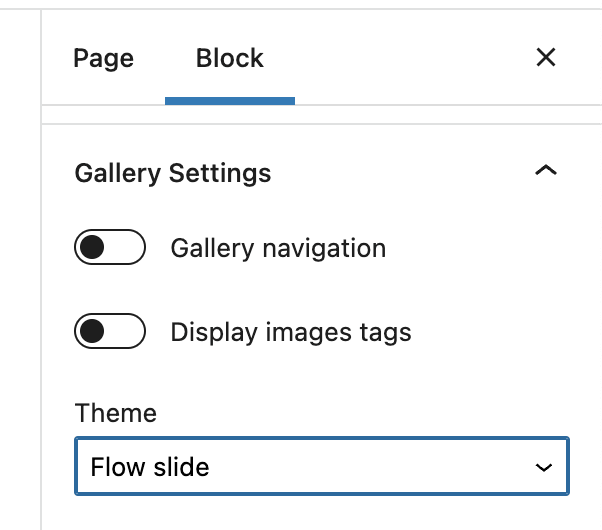
Task: Toggle the switch beside Gallery navigation
Action: [110, 248]
